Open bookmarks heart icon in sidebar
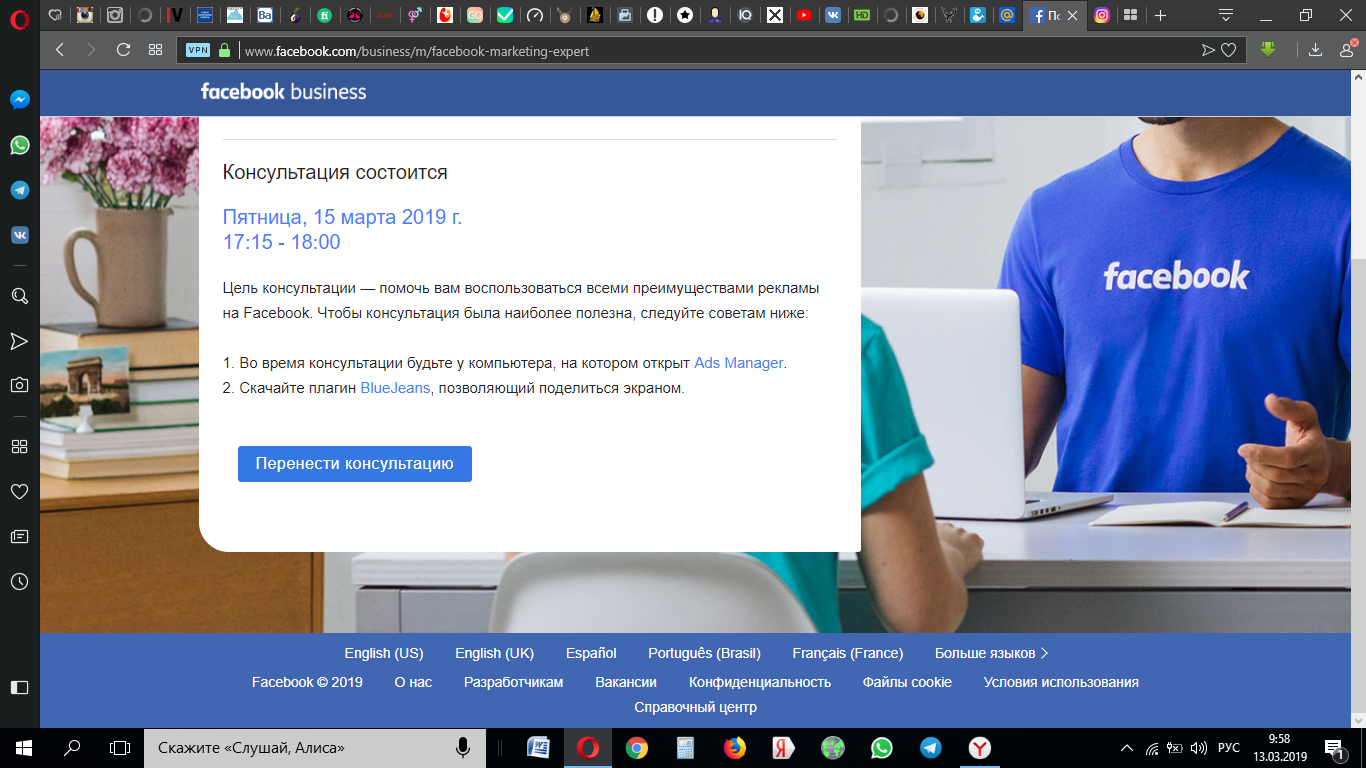1366x768 pixels. point(19,491)
